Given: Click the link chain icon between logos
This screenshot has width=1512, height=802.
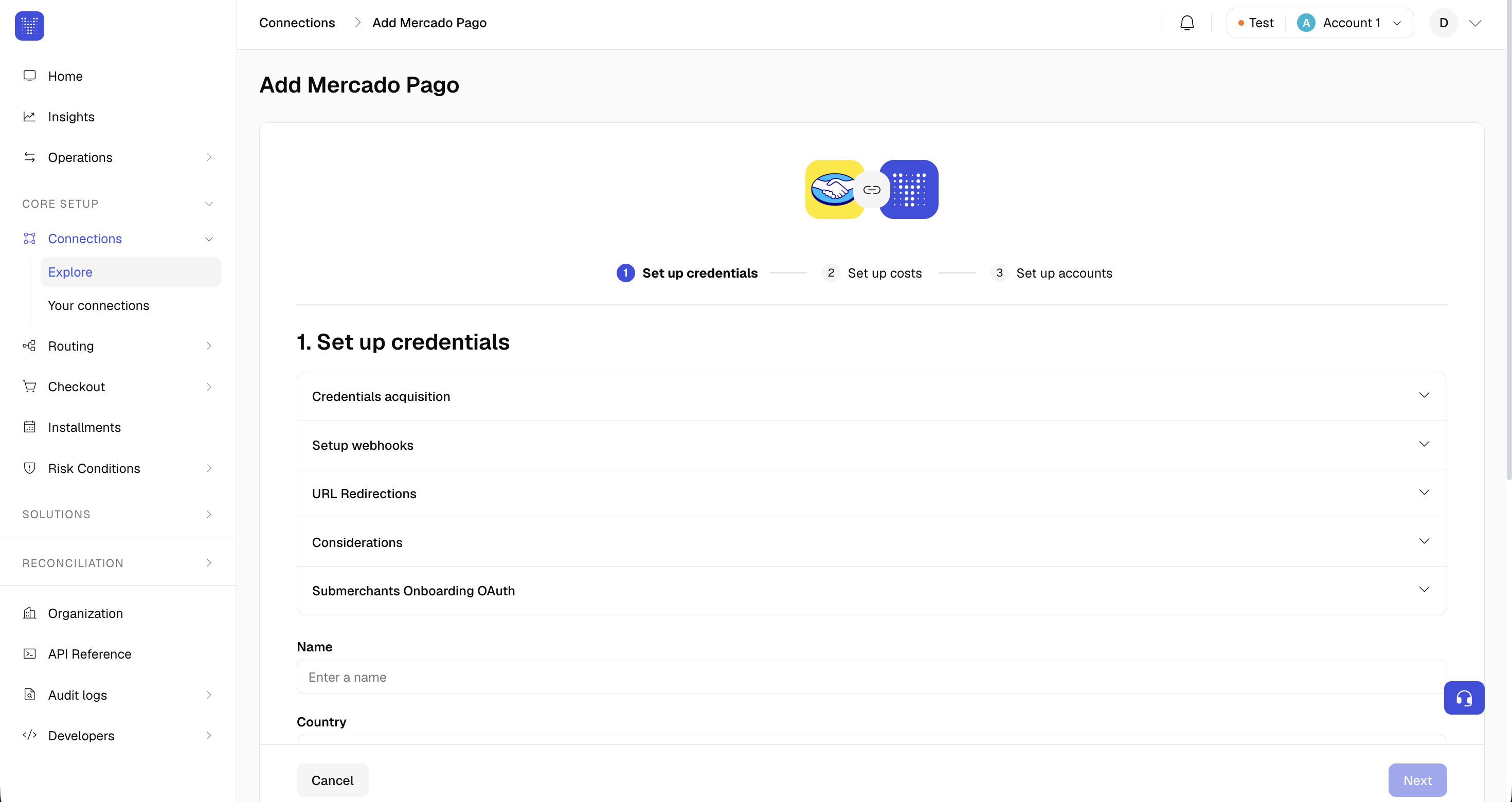Looking at the screenshot, I should (872, 190).
